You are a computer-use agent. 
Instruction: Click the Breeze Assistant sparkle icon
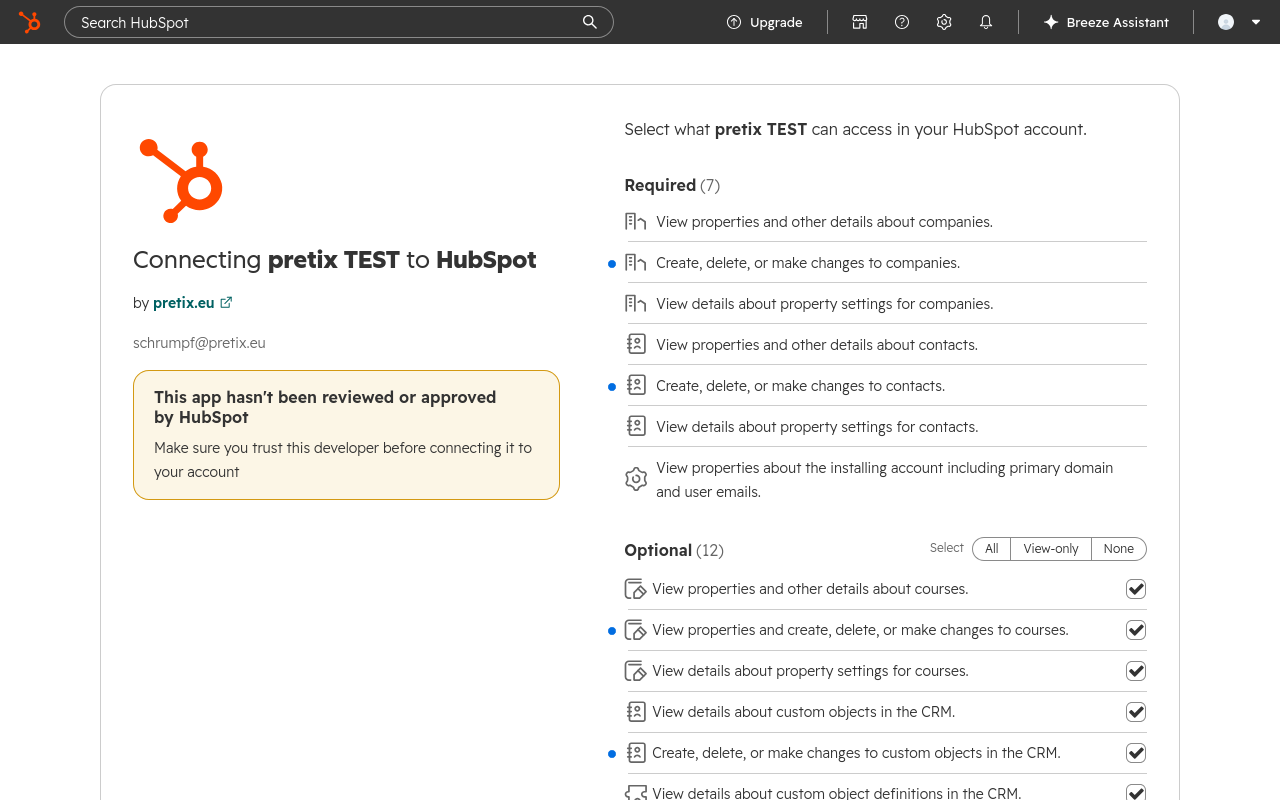(1051, 22)
